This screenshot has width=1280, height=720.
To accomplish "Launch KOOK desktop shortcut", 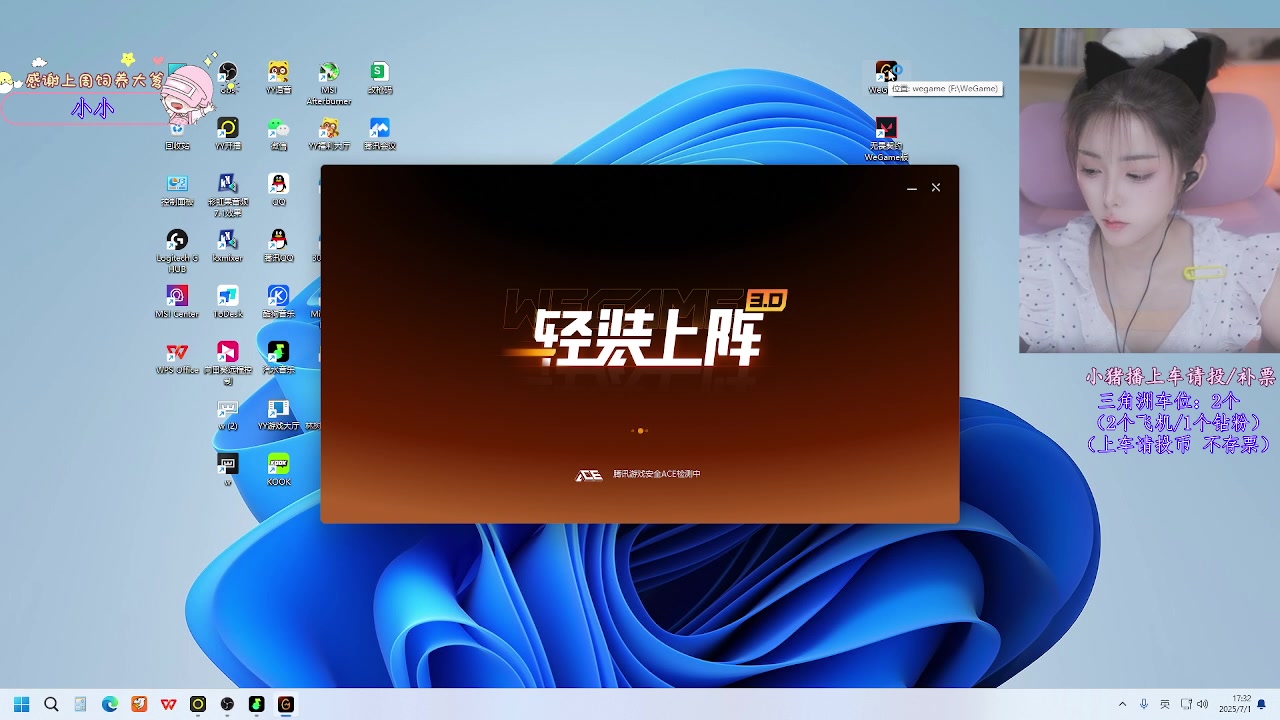I will (x=279, y=470).
